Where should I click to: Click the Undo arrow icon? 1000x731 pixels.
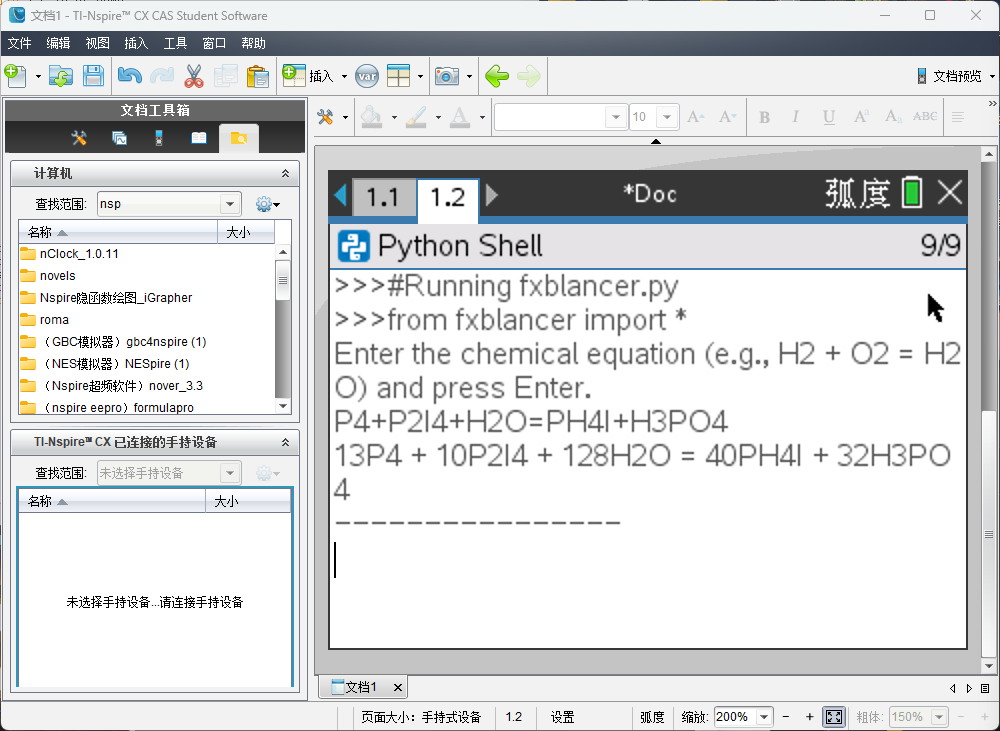[x=129, y=76]
